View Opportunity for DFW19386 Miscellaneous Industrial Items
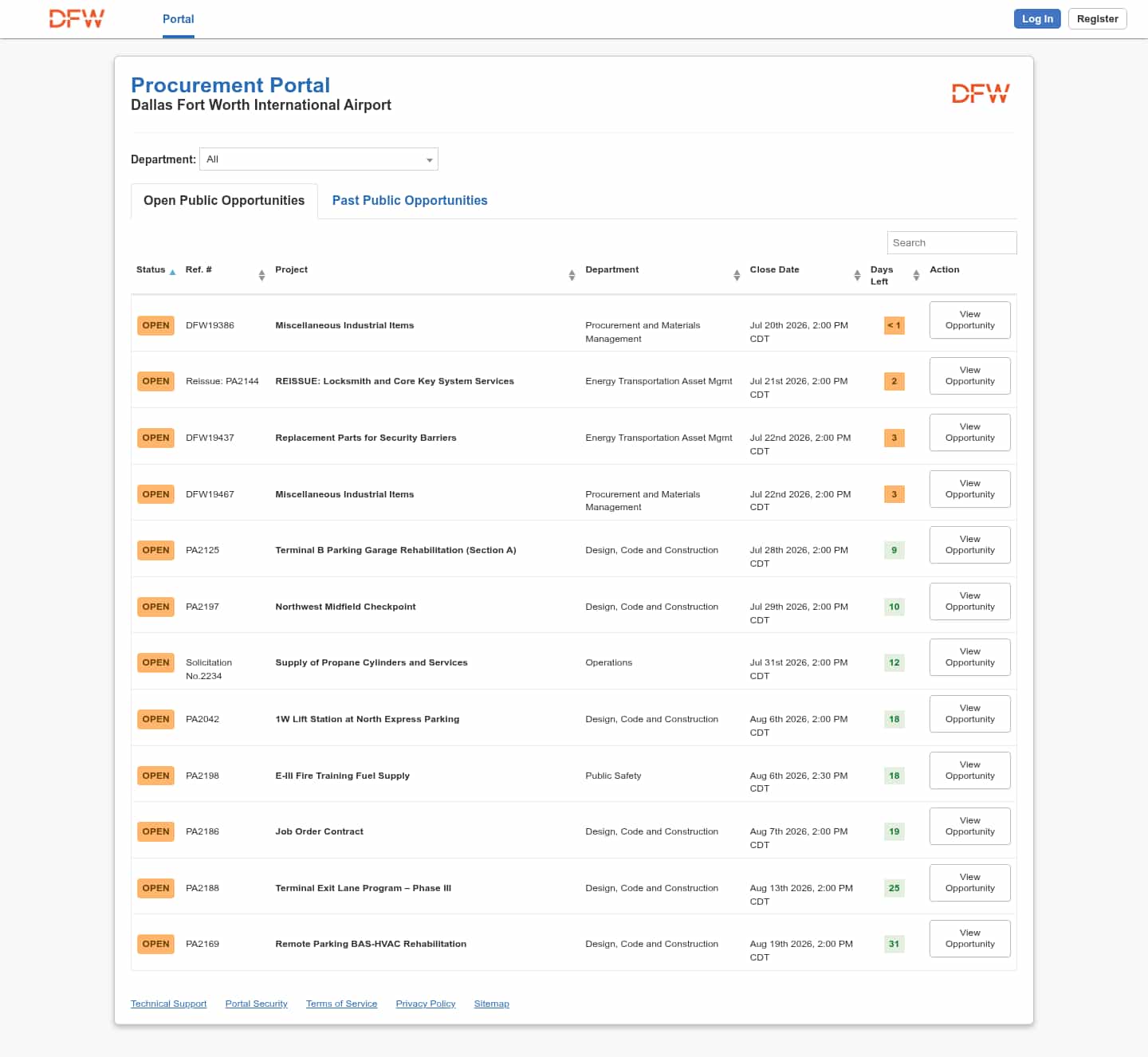Screen dimensions: 1148x1057 [x=970, y=320]
